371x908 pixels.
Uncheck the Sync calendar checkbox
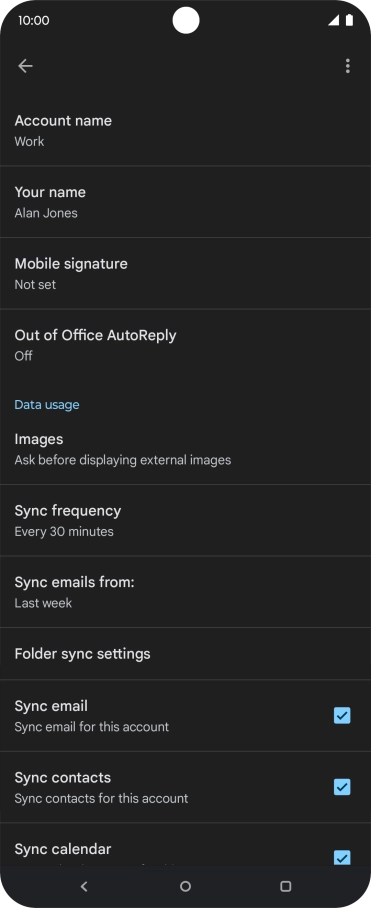[342, 857]
